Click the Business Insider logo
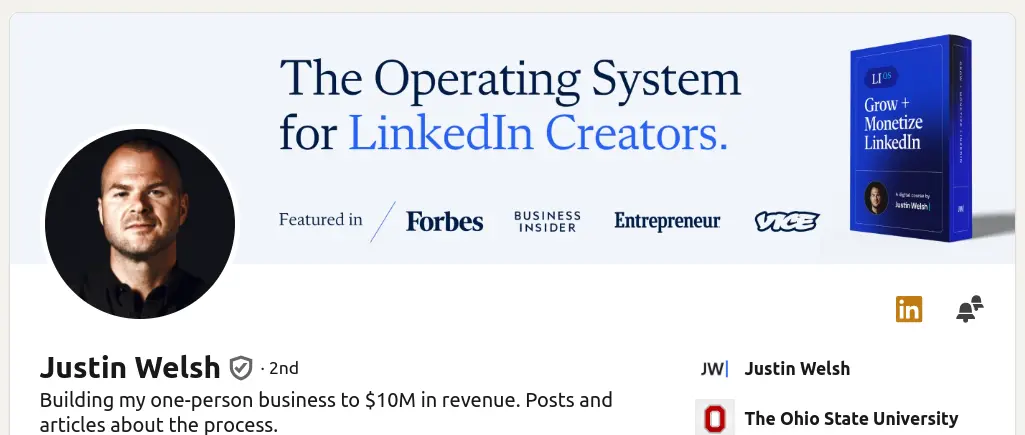 (547, 221)
